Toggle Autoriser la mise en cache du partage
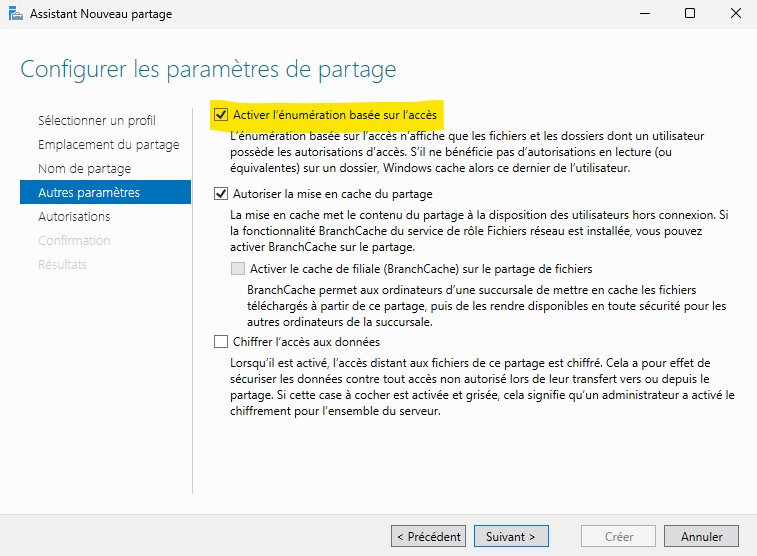Viewport: 757px width, 556px height. [221, 194]
